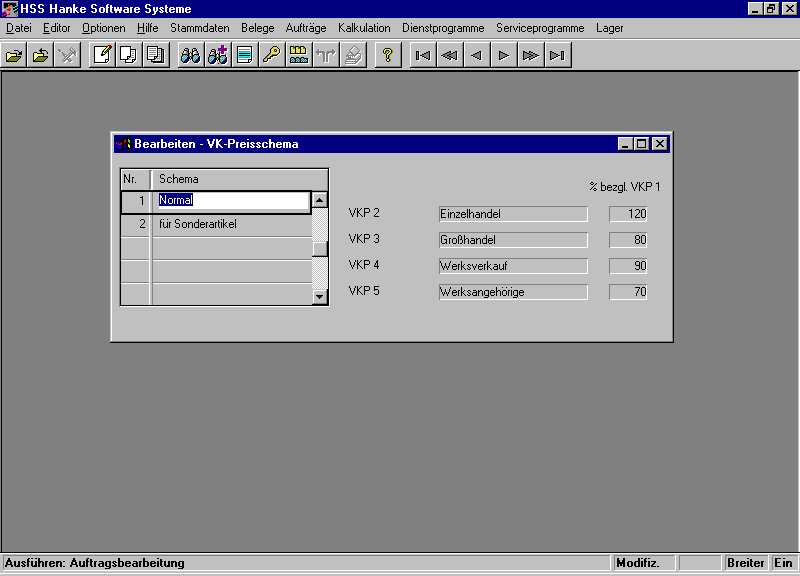
Task: Click the Werksangehörige VKP 5 field
Action: [x=513, y=292]
